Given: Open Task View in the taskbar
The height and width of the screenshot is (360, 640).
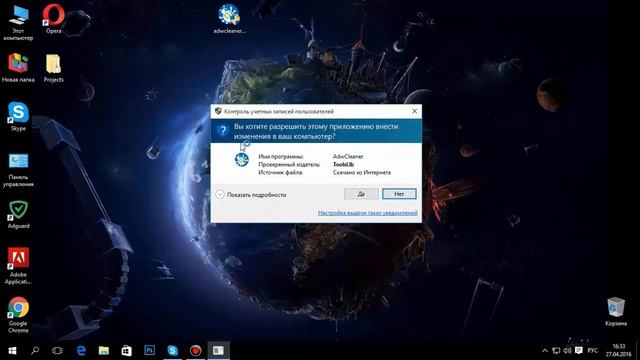Looking at the screenshot, I should [58, 351].
